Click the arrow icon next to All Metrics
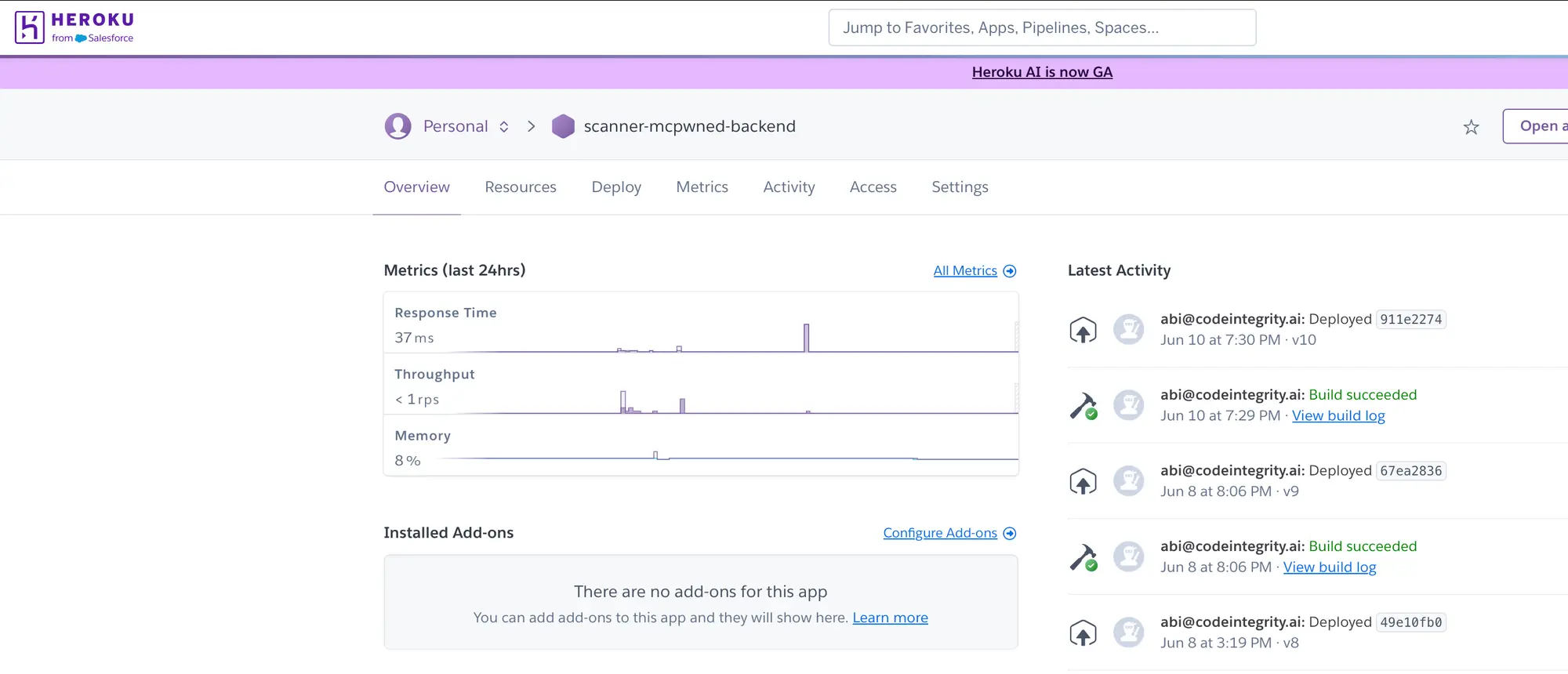 click(1010, 271)
